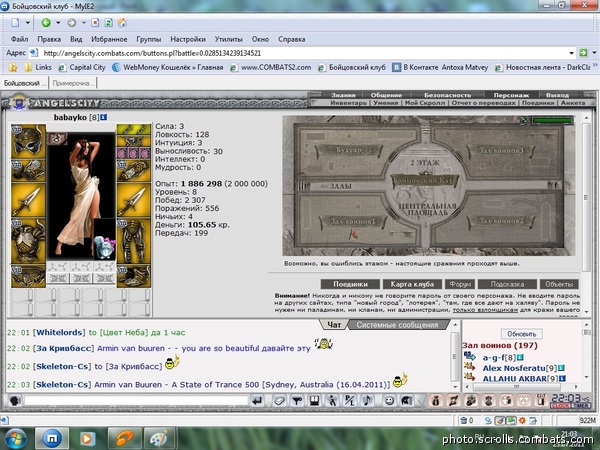600x450 pixels.
Task: Select the left-hand dagger weapon slot
Action: (x=28, y=200)
